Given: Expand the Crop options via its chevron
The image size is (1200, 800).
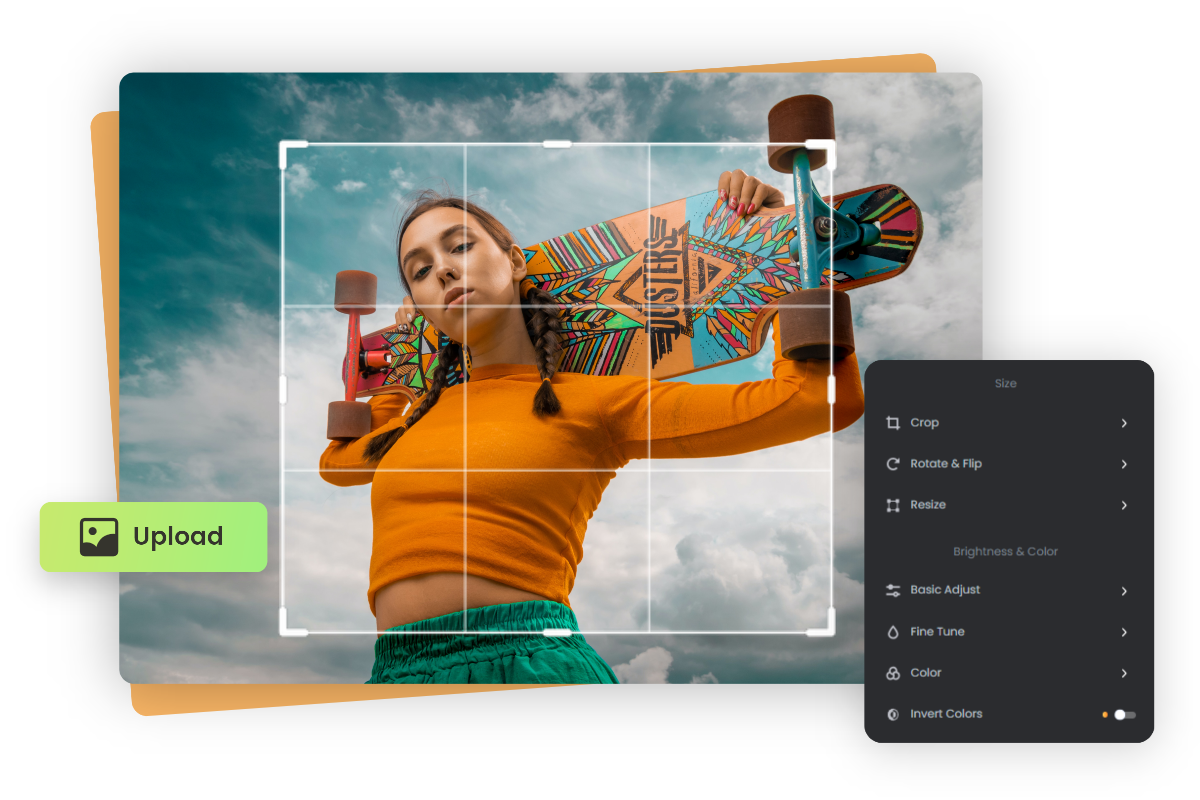Looking at the screenshot, I should [1124, 422].
